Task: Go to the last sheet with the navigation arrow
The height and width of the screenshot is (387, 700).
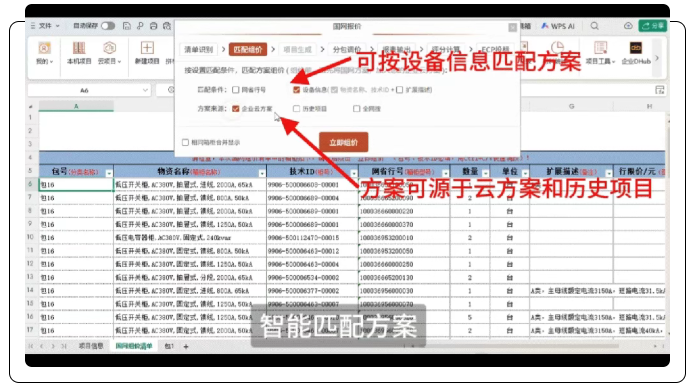Action: [x=64, y=346]
